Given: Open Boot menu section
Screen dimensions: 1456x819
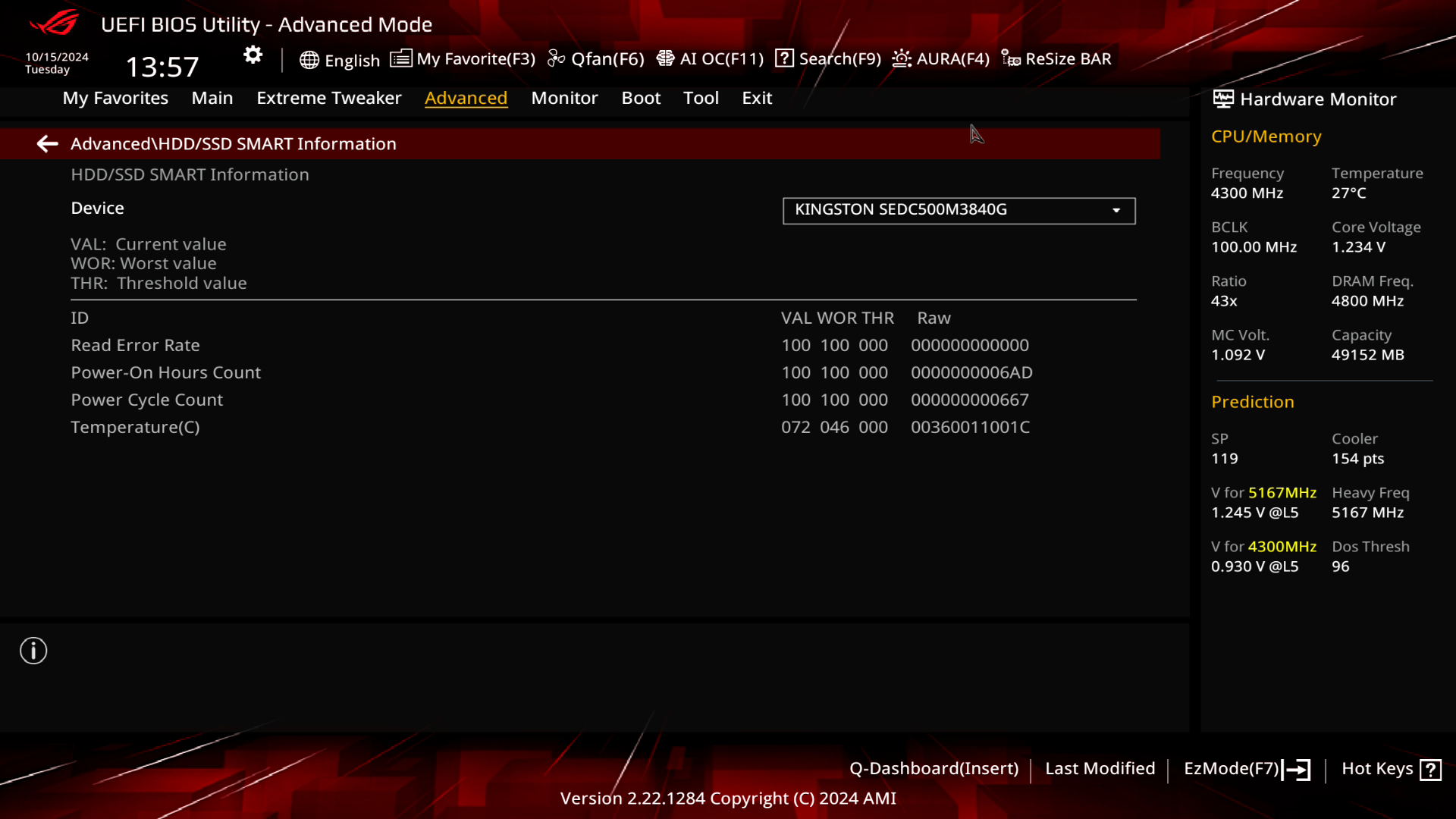Looking at the screenshot, I should point(641,97).
